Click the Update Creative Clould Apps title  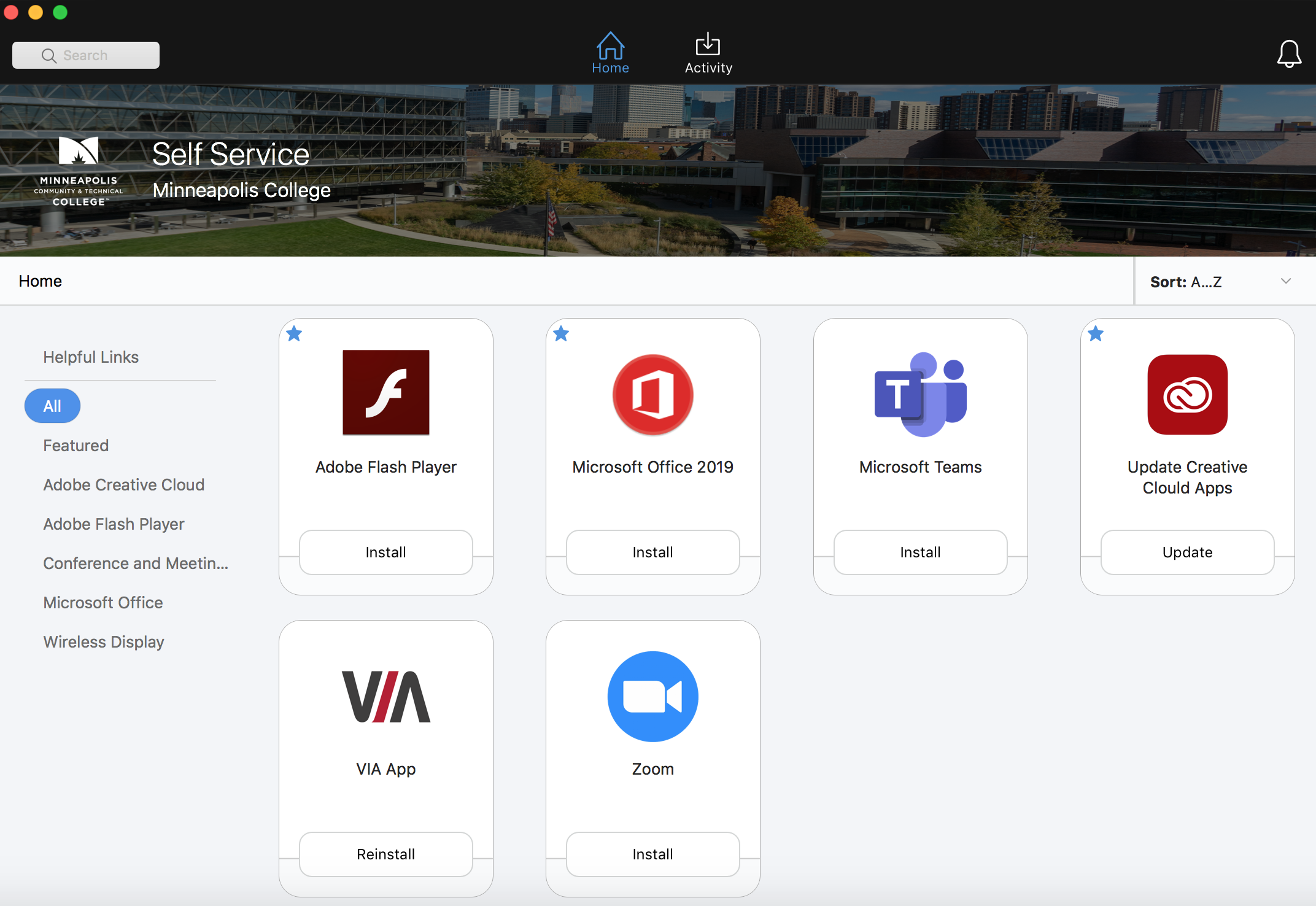click(x=1187, y=478)
